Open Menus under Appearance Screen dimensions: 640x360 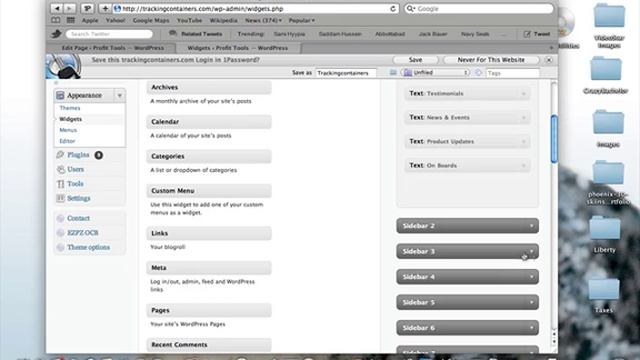pyautogui.click(x=68, y=130)
